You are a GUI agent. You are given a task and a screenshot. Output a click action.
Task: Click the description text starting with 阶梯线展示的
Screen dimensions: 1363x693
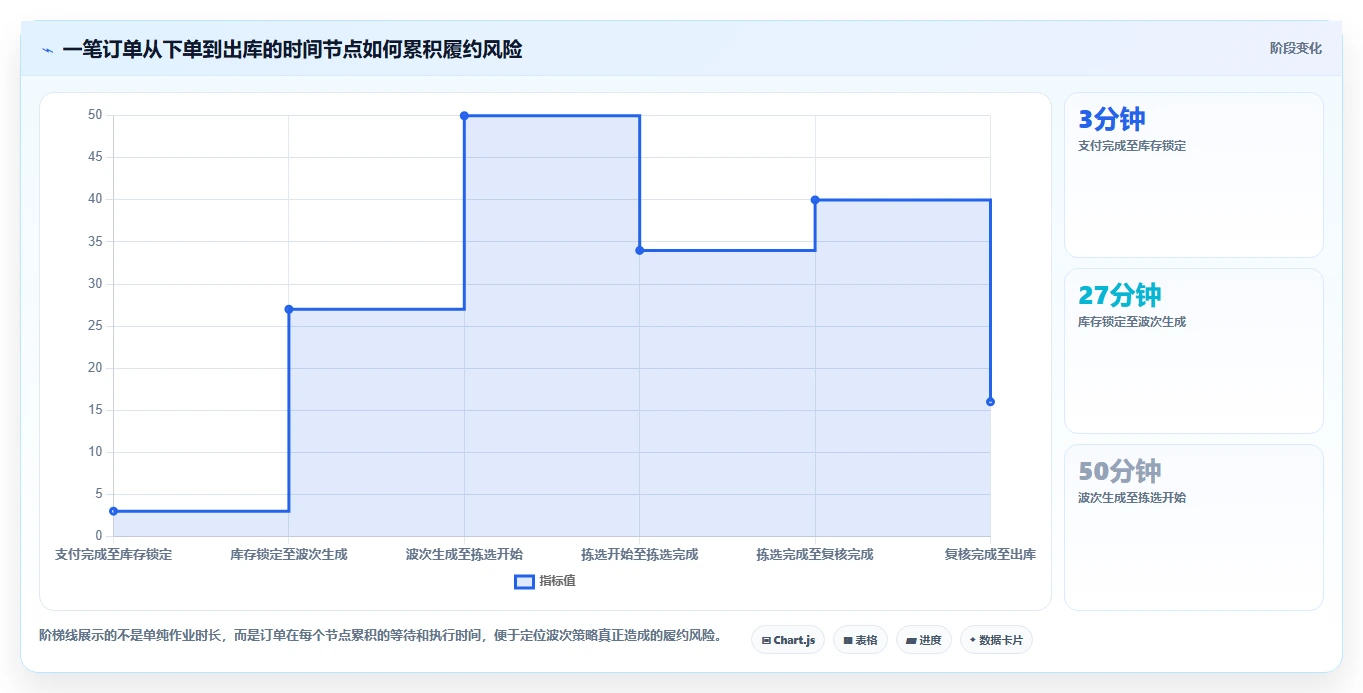[x=381, y=635]
